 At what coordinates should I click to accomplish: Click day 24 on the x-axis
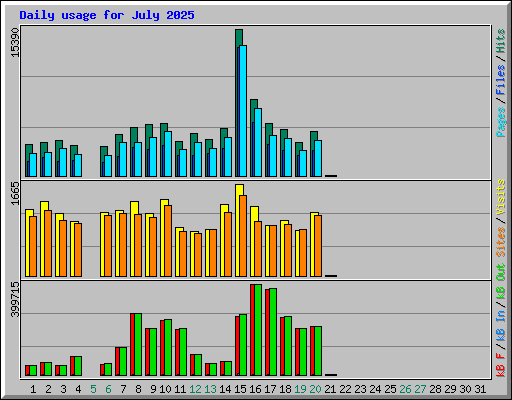click(x=375, y=389)
